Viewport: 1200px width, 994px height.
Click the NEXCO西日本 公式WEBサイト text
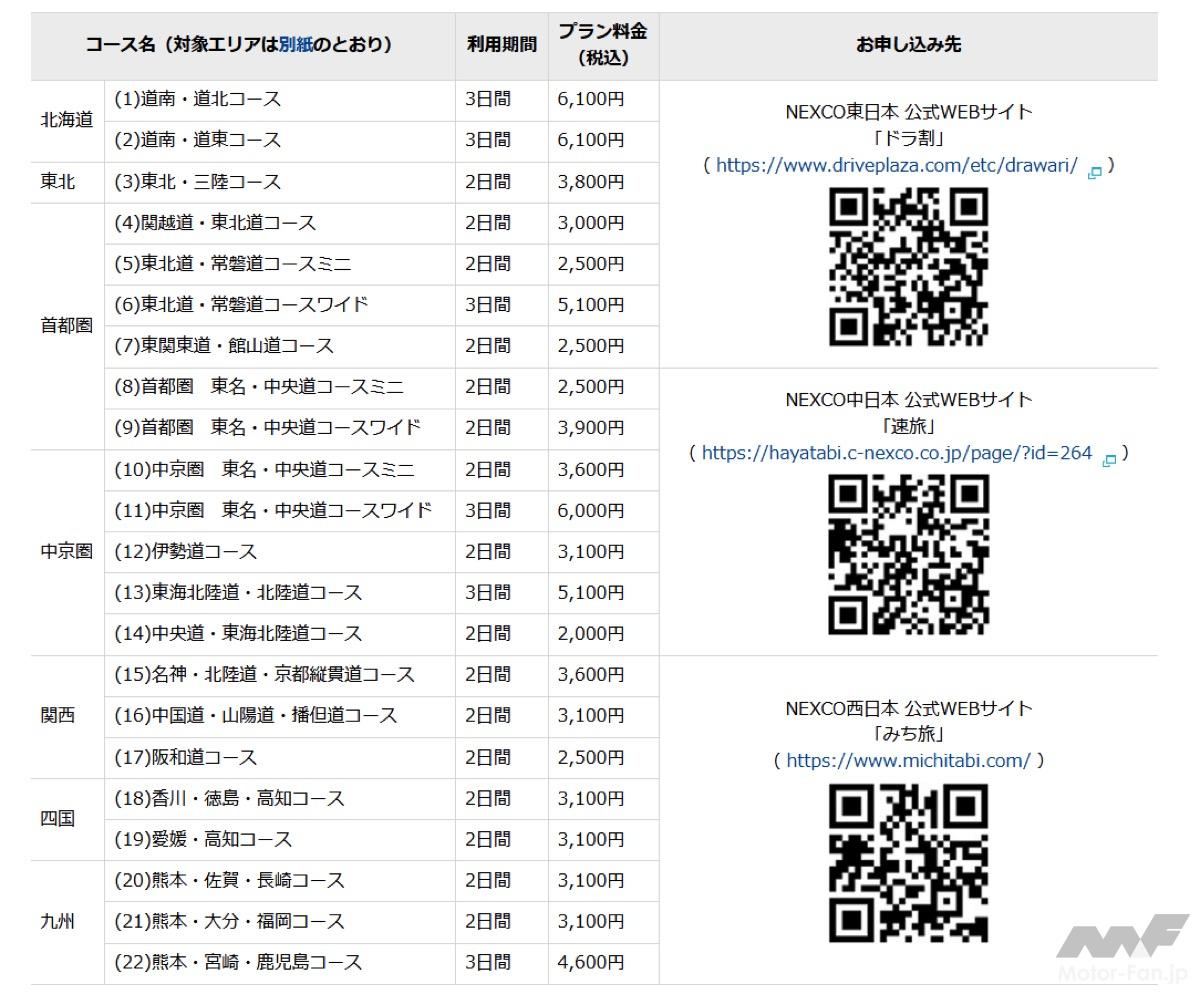908,708
